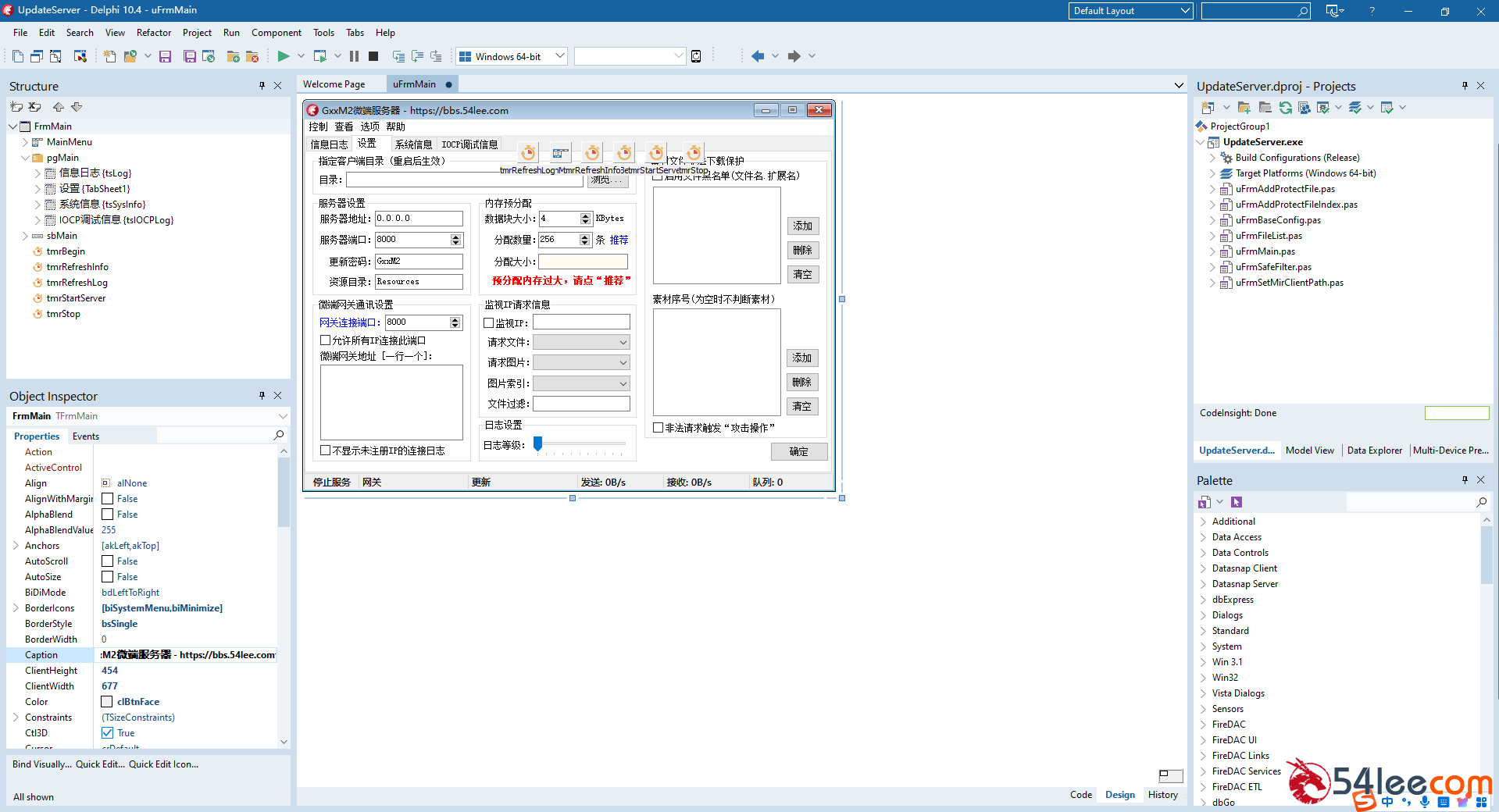The image size is (1499, 812).
Task: Click the Trace Into debug icon
Action: pos(398,56)
